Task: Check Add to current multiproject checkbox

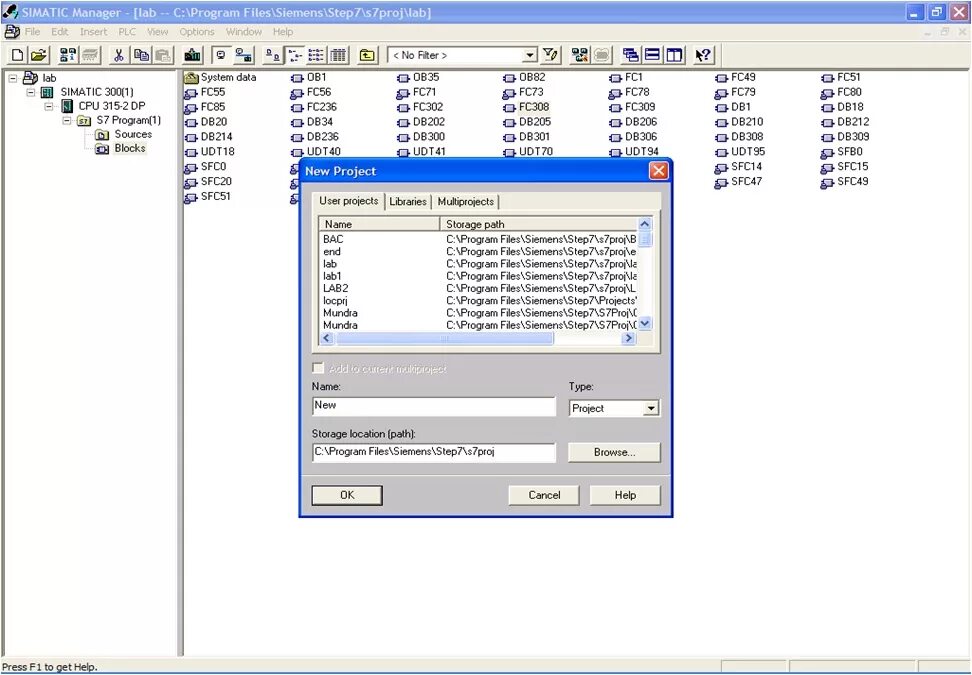Action: click(x=318, y=368)
